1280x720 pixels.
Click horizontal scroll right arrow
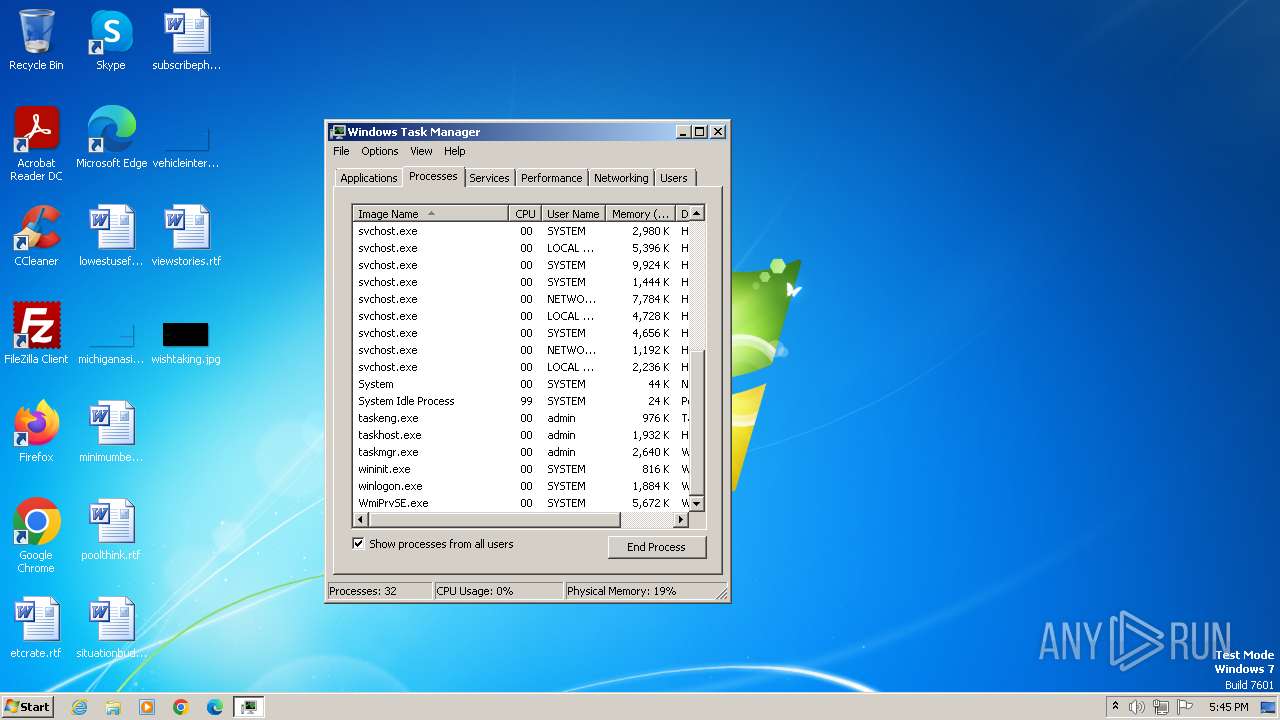pos(681,520)
